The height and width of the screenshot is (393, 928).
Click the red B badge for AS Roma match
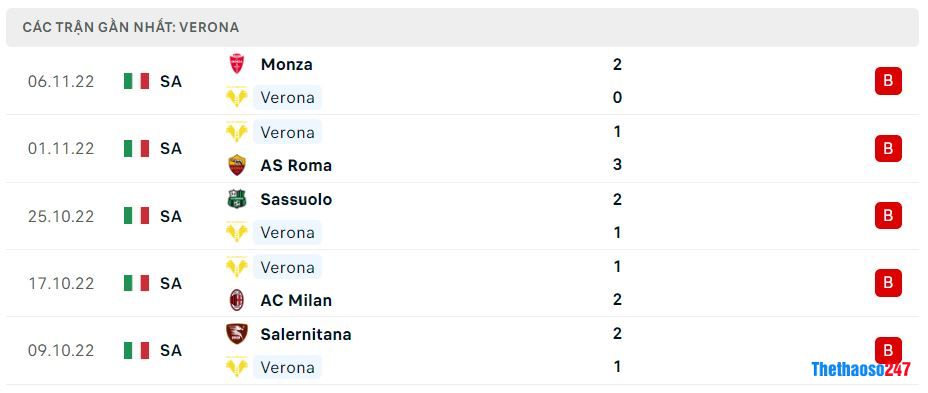tap(888, 149)
